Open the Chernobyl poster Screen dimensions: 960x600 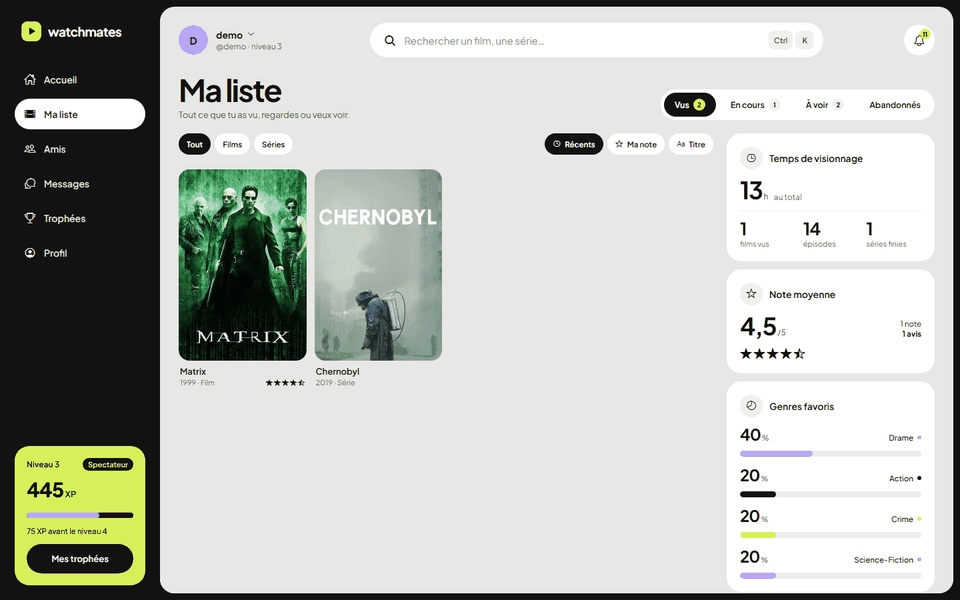coord(378,264)
